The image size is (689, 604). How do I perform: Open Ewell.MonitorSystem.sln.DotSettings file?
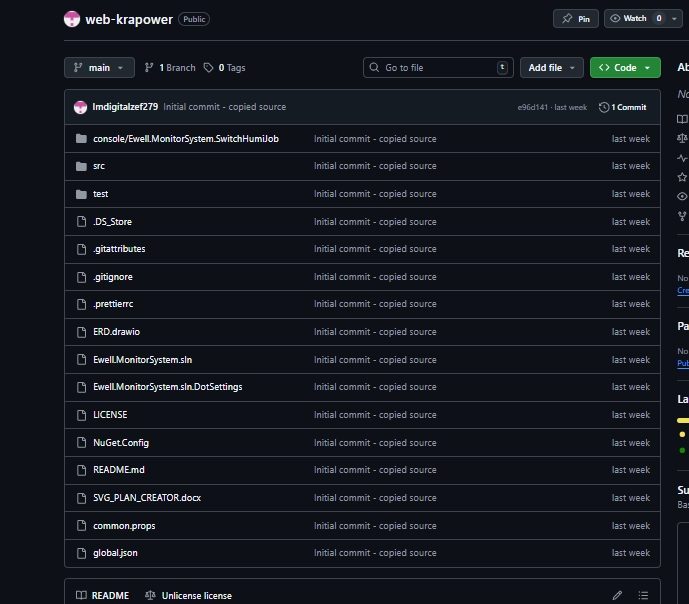(x=167, y=387)
